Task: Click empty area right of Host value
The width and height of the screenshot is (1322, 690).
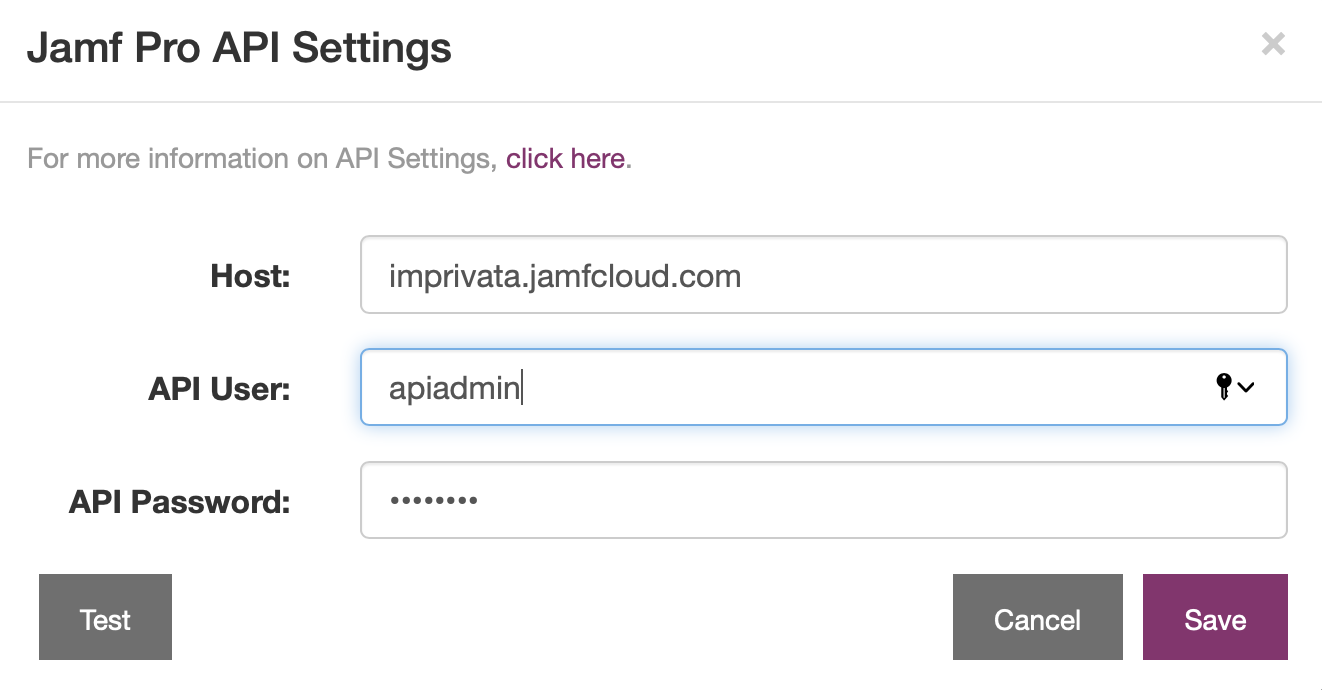Action: pyautogui.click(x=1010, y=275)
